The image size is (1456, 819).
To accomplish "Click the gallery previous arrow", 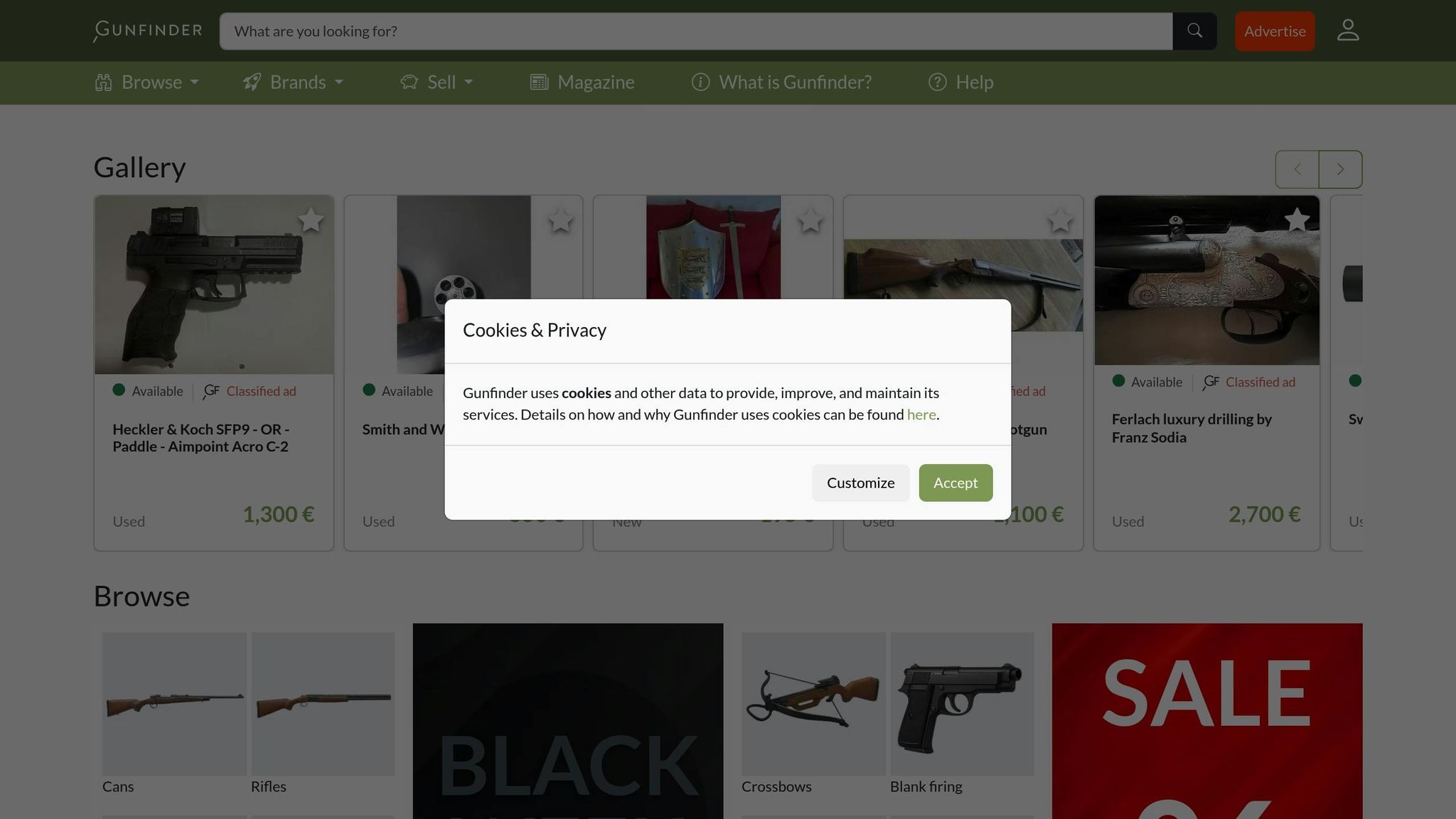I will (x=1297, y=169).
